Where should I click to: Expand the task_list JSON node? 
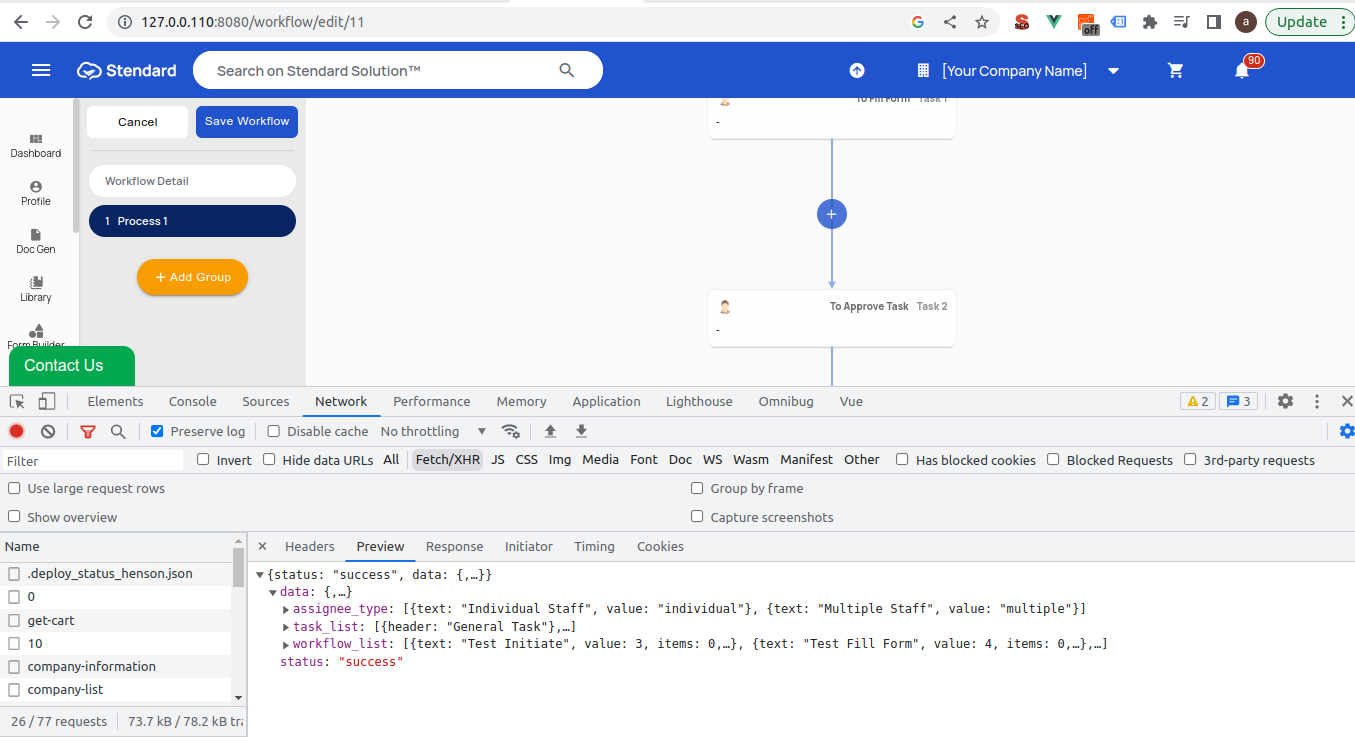[x=285, y=627]
